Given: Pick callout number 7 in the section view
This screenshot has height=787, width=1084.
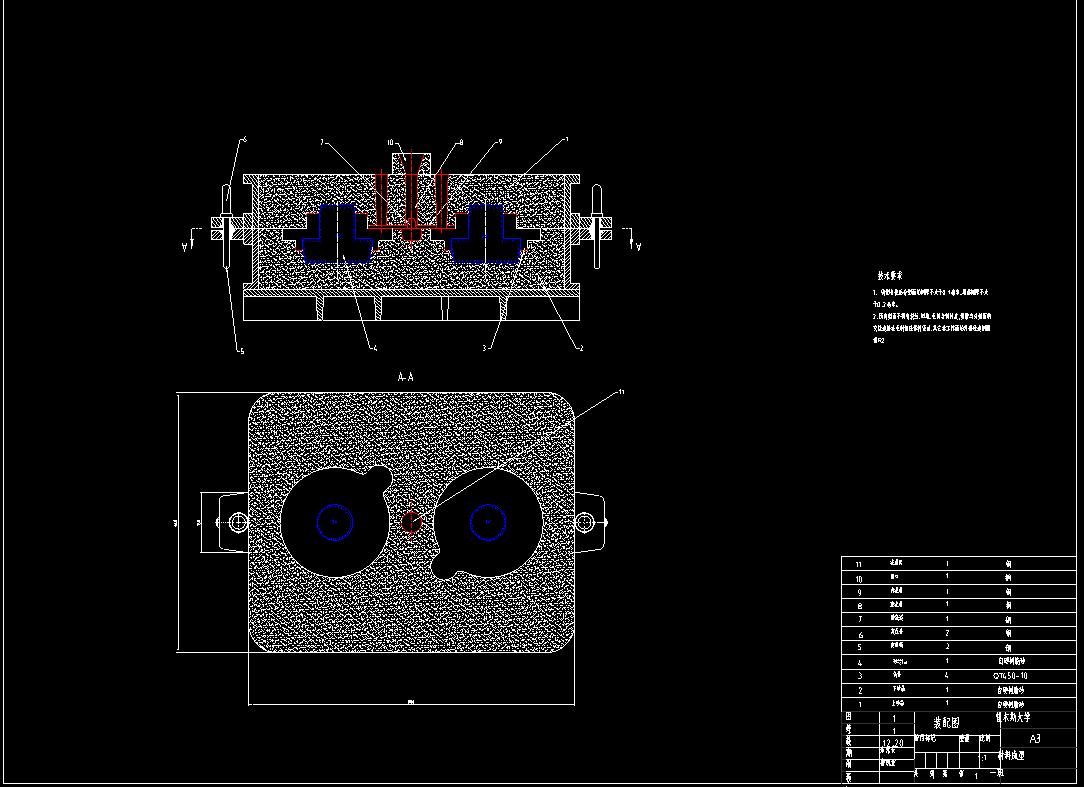Looking at the screenshot, I should [x=321, y=143].
